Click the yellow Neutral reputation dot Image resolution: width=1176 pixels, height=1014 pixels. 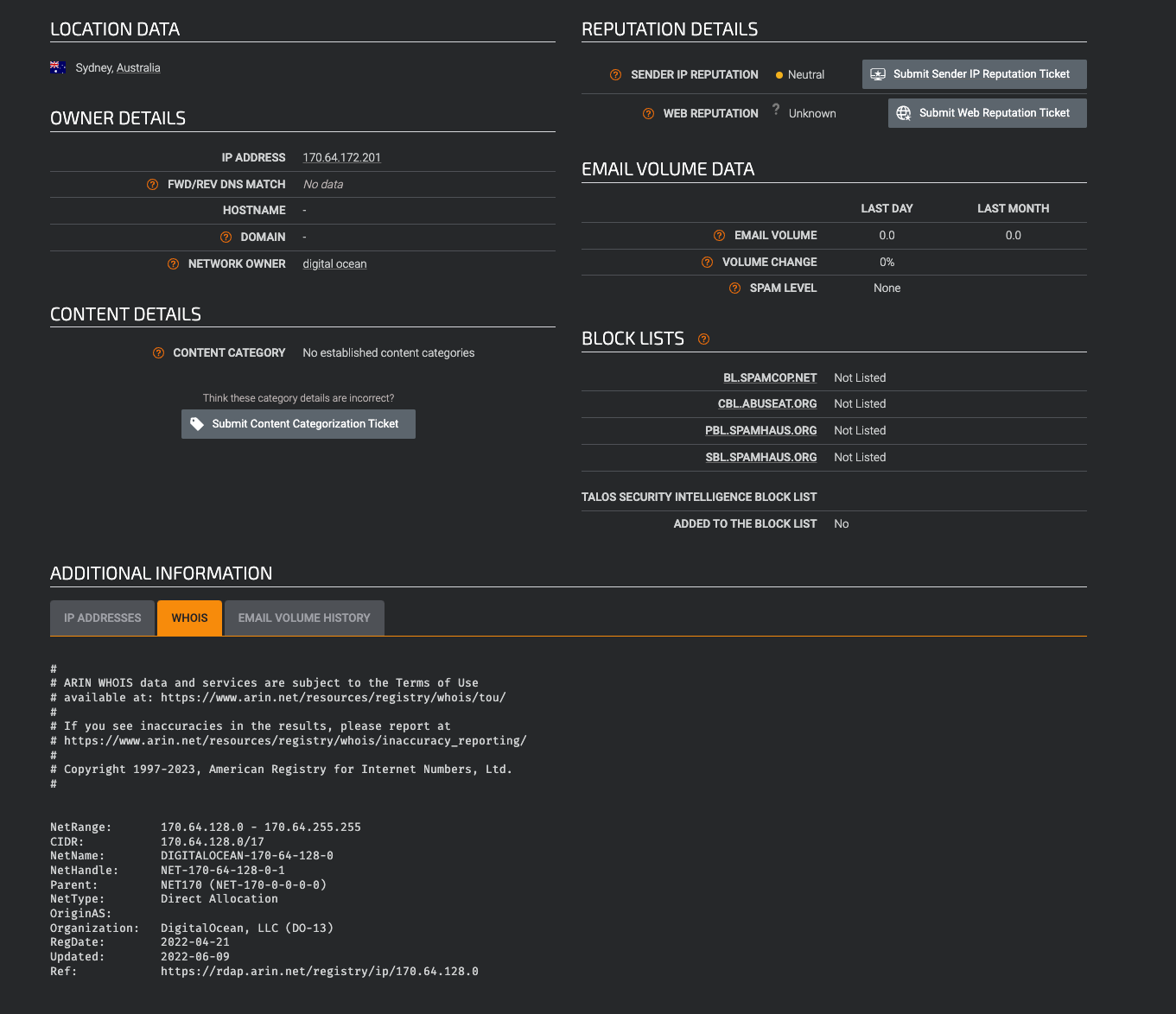pos(779,75)
